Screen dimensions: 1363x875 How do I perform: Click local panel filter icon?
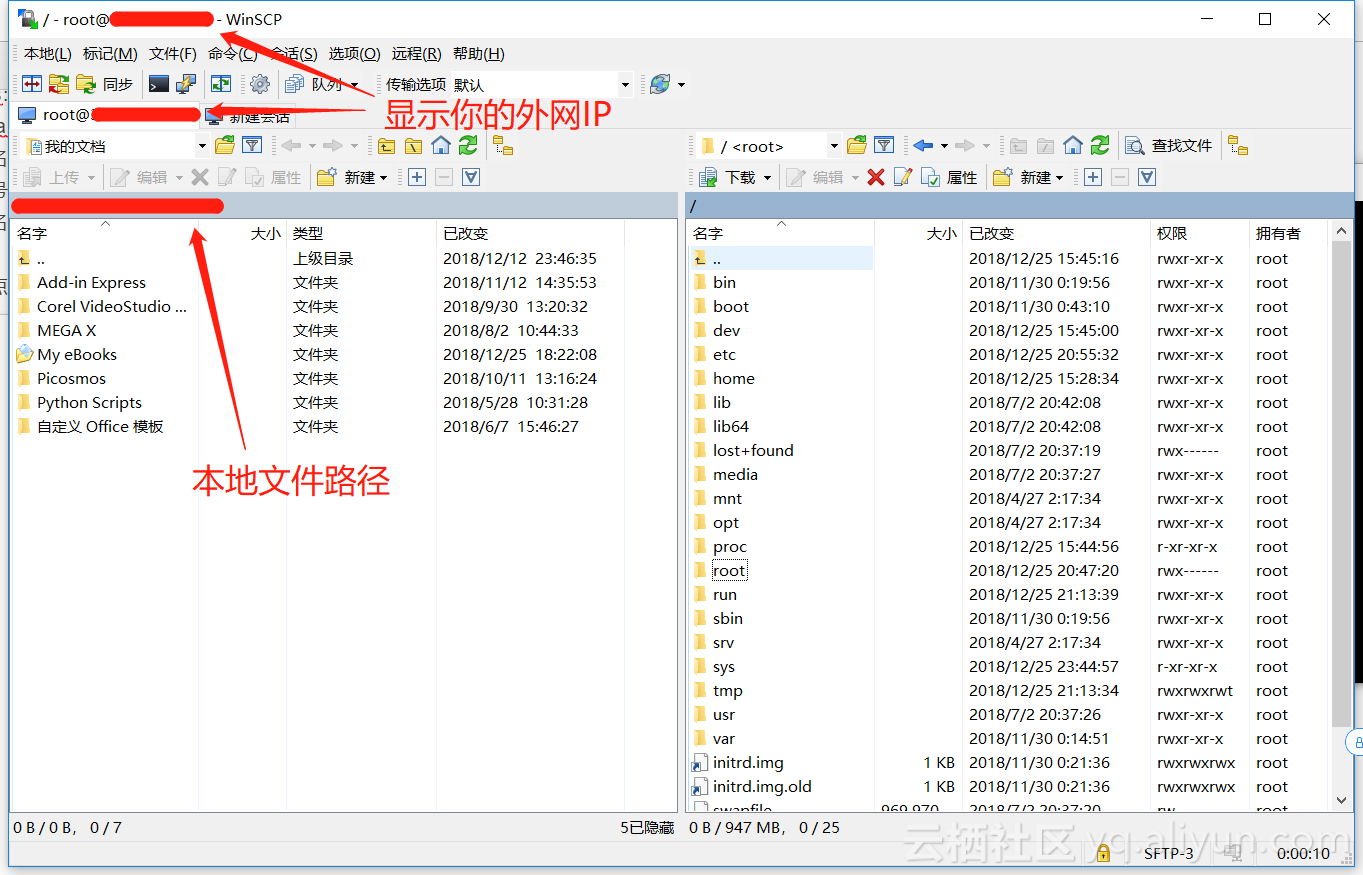(x=252, y=146)
